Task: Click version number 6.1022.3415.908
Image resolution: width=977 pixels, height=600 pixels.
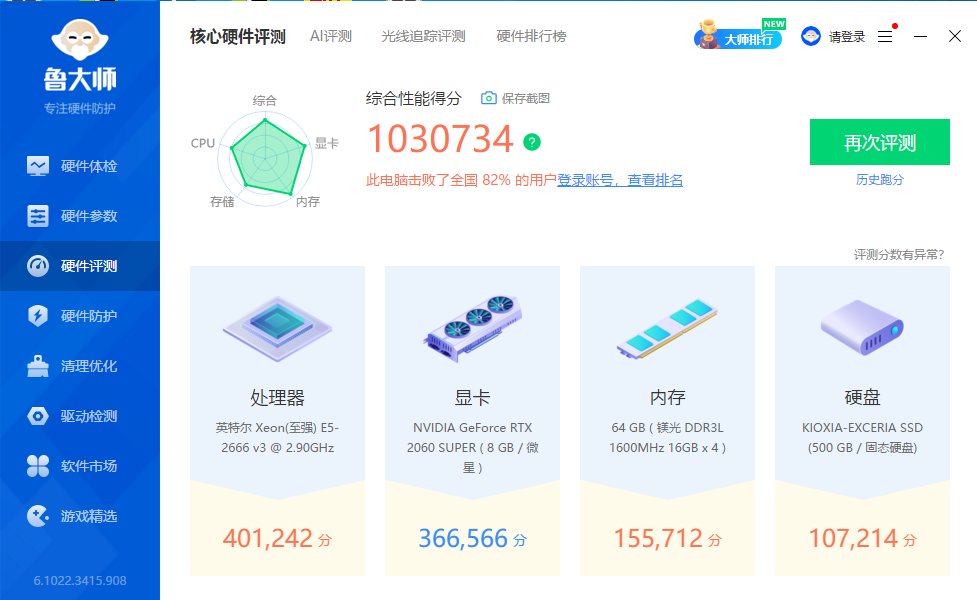Action: tap(80, 581)
